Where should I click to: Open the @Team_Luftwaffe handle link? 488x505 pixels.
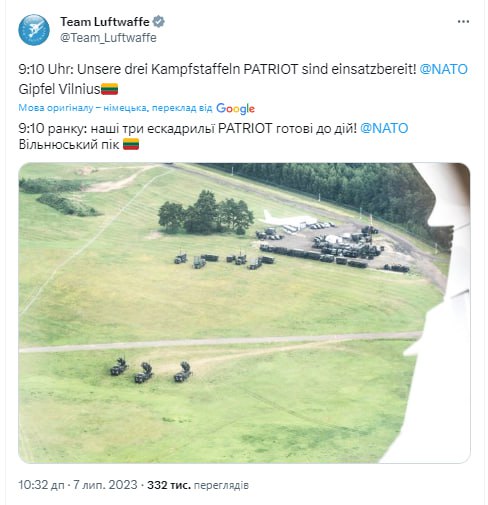pyautogui.click(x=108, y=38)
